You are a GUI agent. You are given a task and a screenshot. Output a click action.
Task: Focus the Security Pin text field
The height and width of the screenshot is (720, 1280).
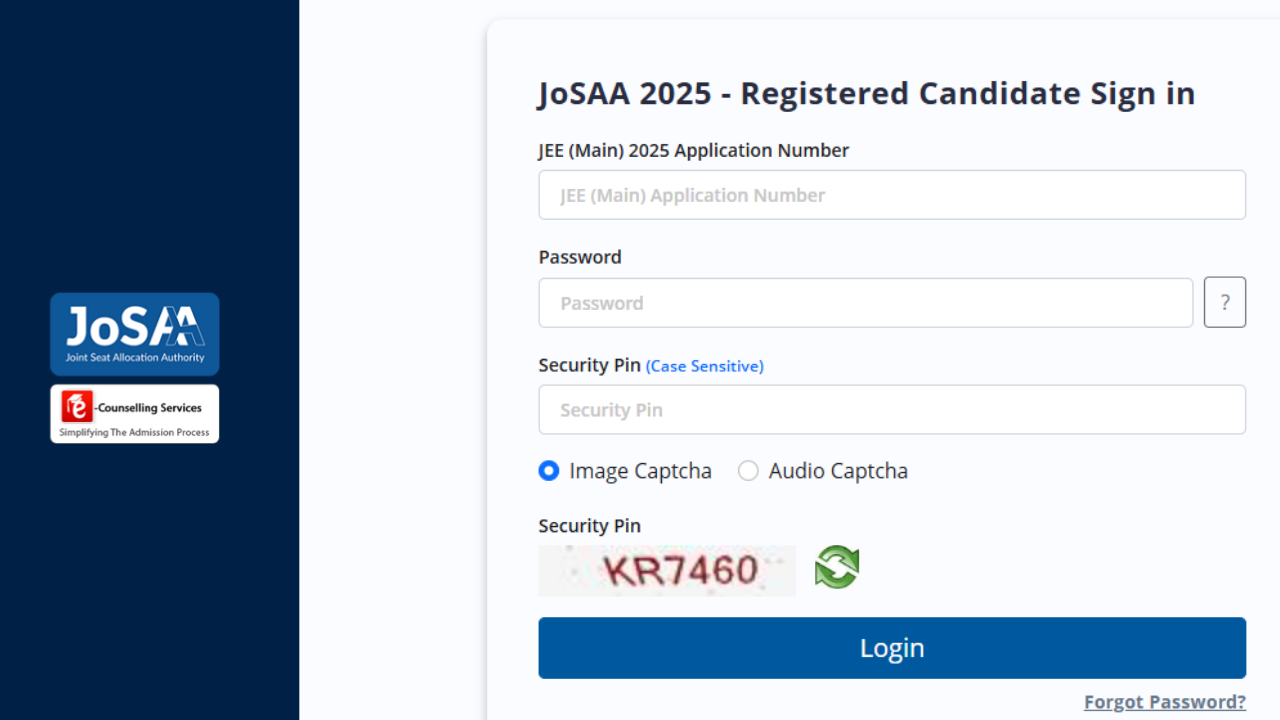click(x=891, y=410)
